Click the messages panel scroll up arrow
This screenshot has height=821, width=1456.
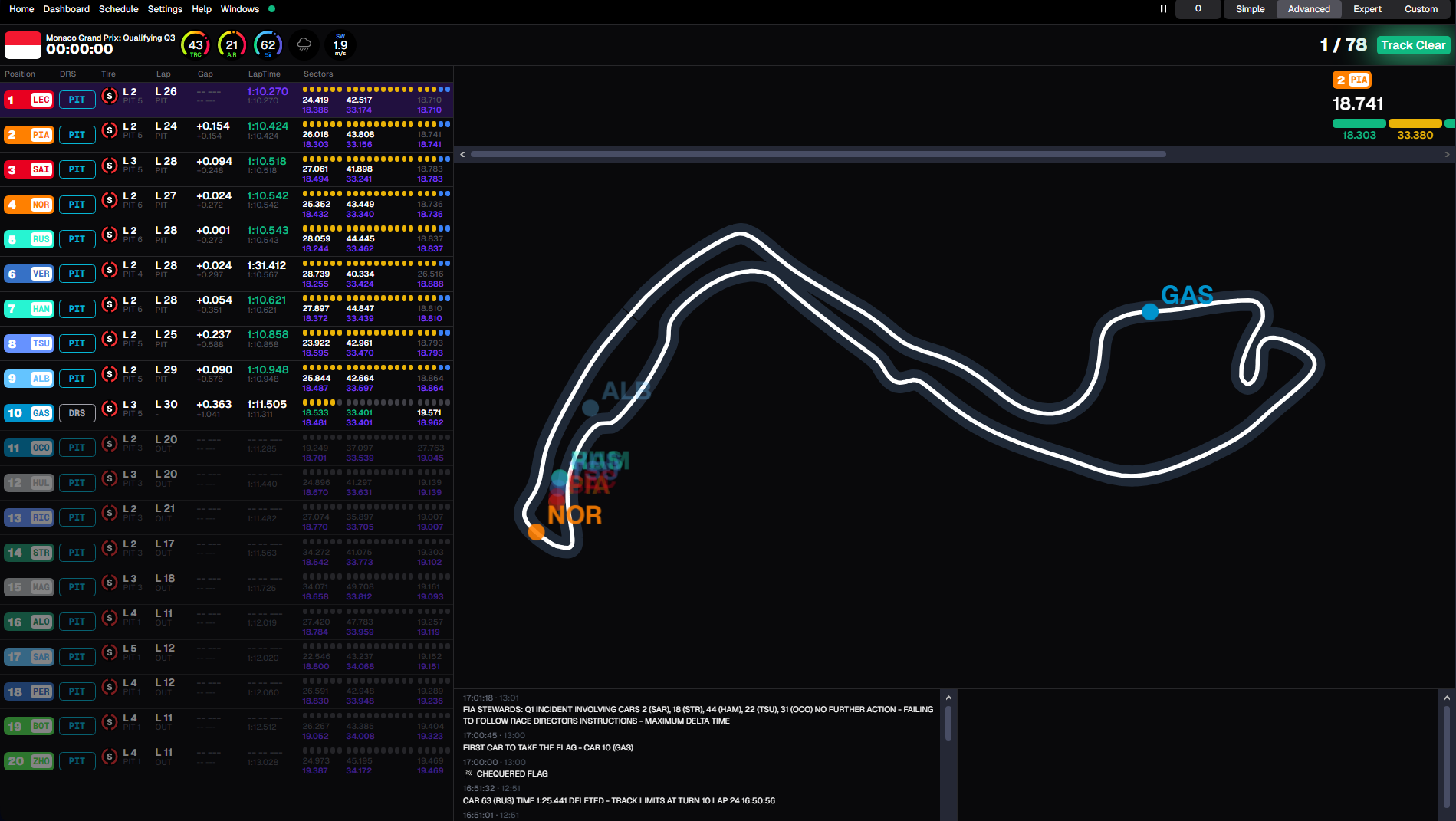coord(948,698)
